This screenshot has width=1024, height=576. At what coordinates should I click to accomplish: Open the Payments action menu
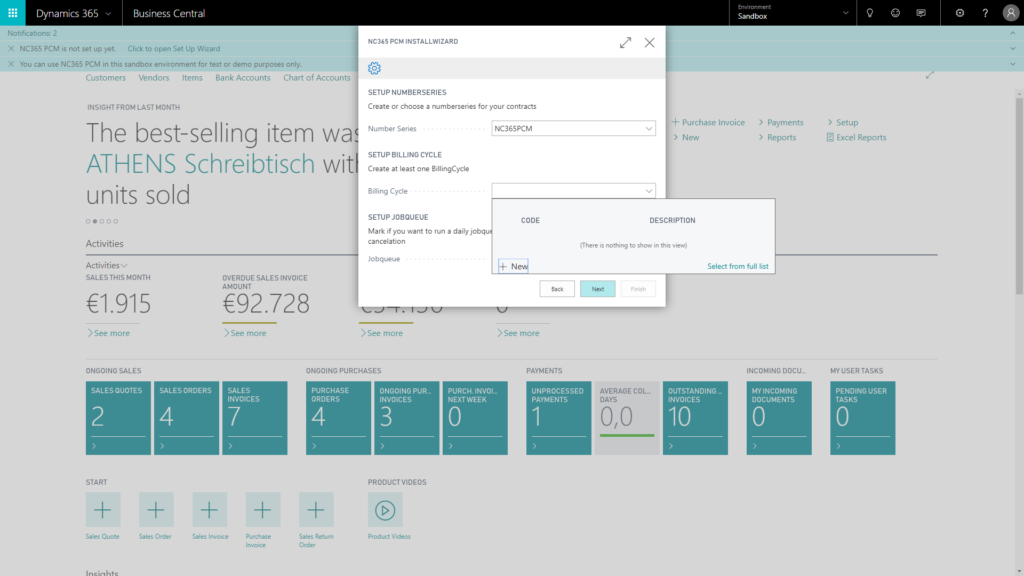click(781, 122)
